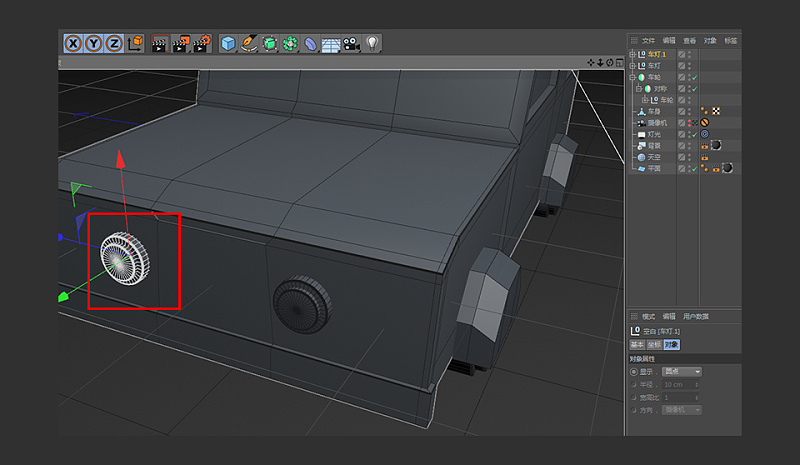Screen dimensions: 800x465
Task: Expand the 车灯.1 null object
Action: (633, 54)
